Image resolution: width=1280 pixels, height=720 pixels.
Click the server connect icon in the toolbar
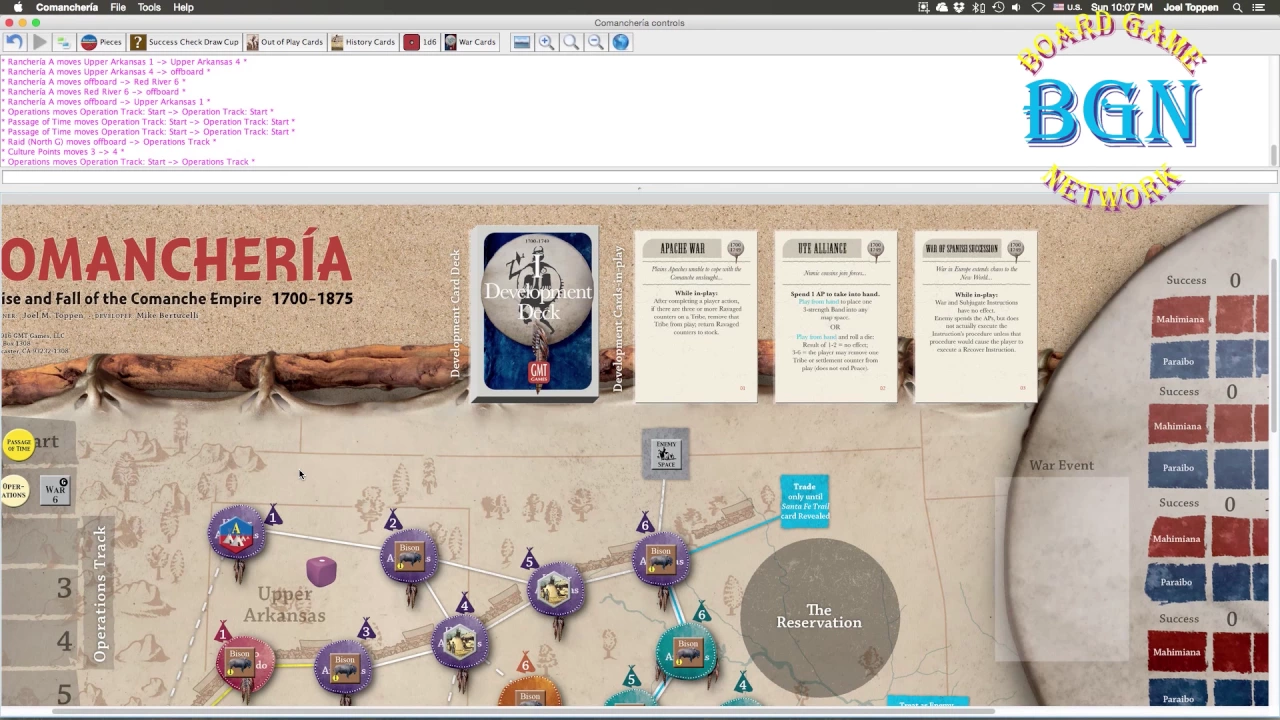pyautogui.click(x=63, y=42)
